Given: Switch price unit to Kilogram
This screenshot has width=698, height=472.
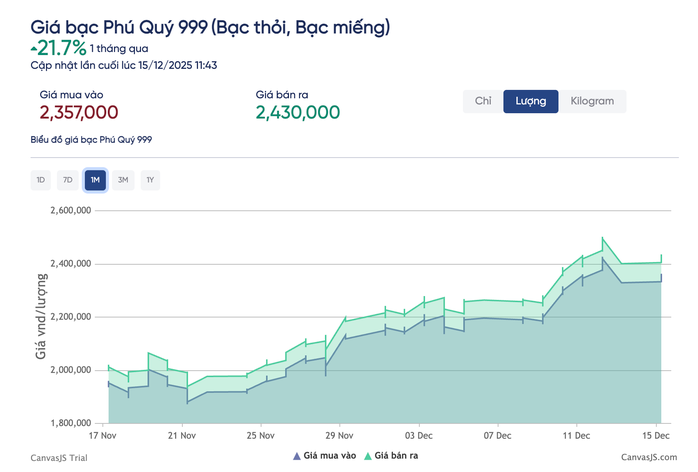Looking at the screenshot, I should [592, 101].
